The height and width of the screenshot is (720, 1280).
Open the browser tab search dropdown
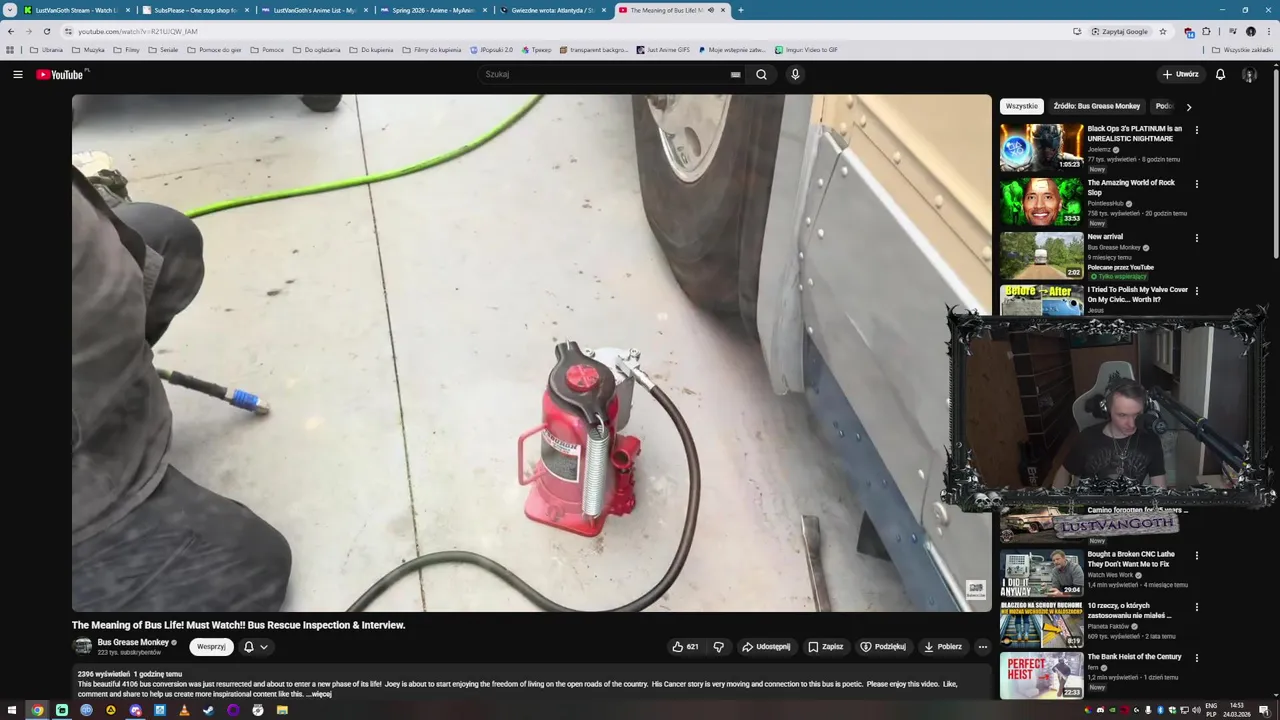point(10,10)
